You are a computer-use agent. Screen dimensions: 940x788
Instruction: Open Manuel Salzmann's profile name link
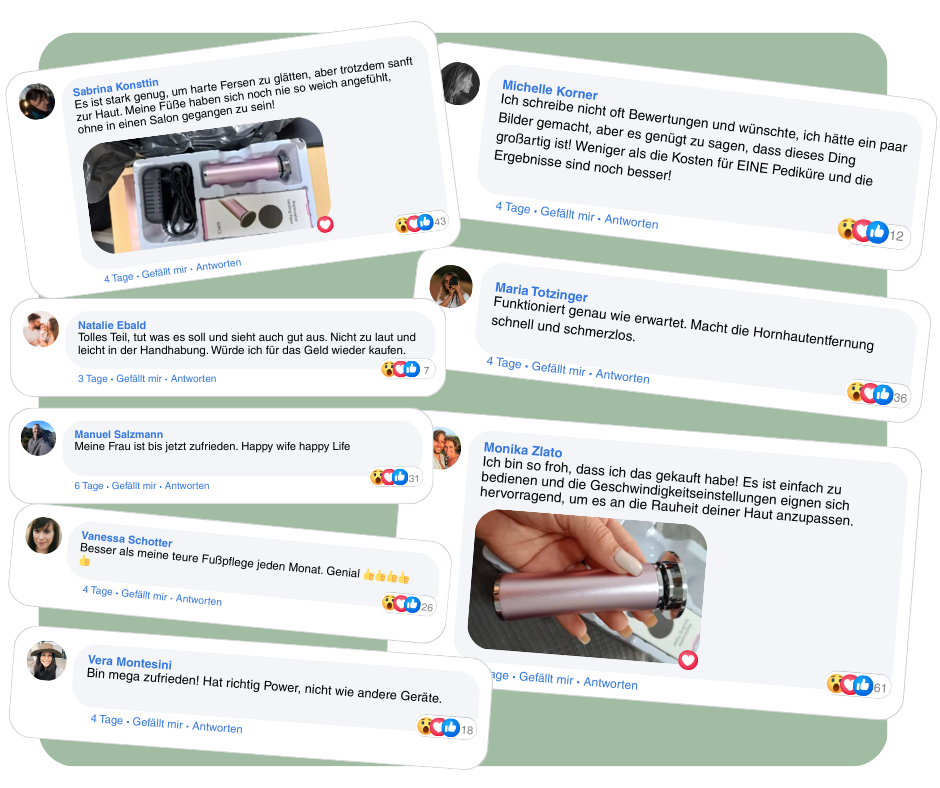119,434
